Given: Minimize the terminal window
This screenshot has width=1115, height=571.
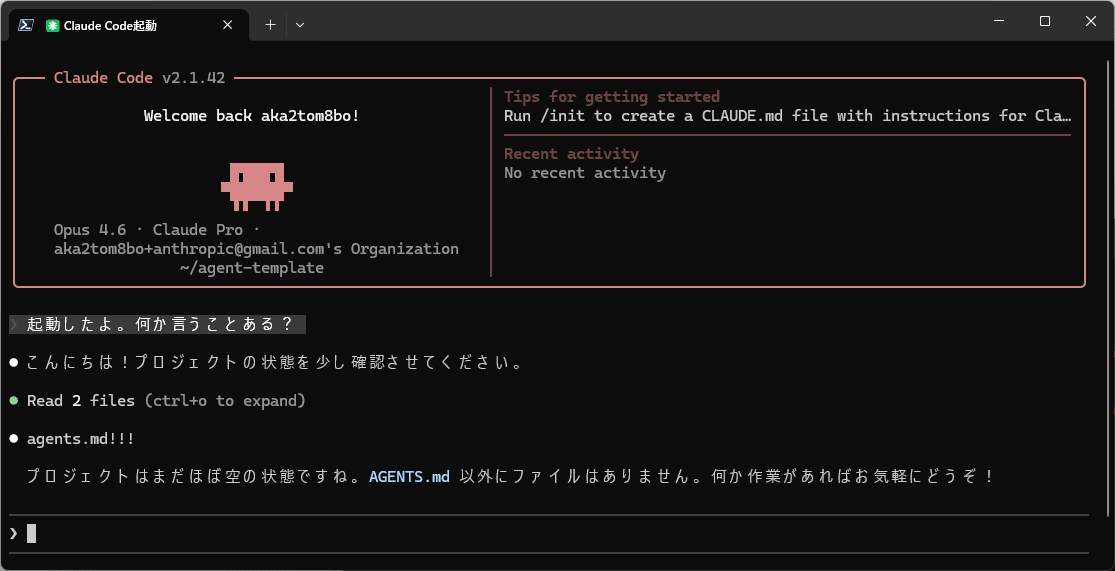Looking at the screenshot, I should click(1000, 21).
